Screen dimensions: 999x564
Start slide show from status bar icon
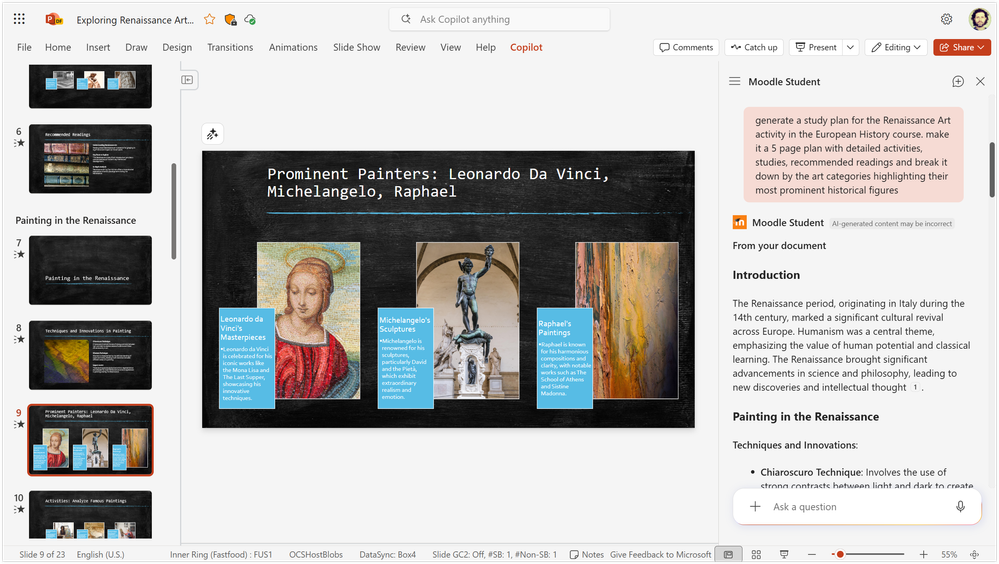784,554
